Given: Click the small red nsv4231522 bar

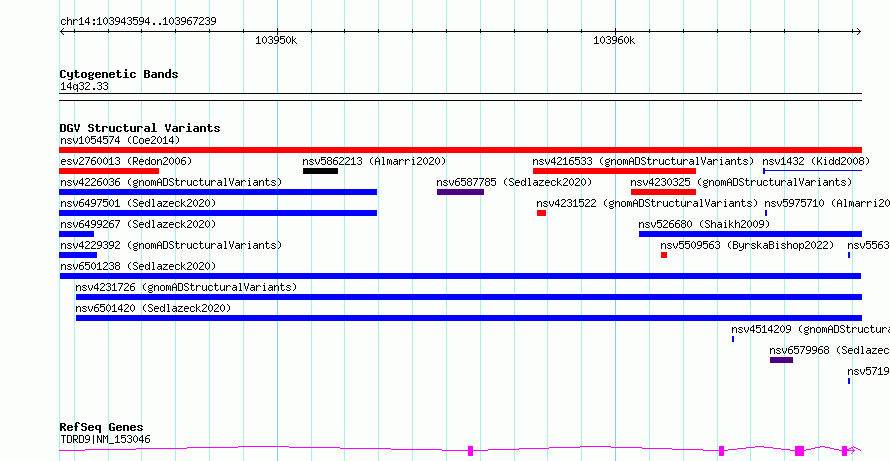Looking at the screenshot, I should pos(541,213).
